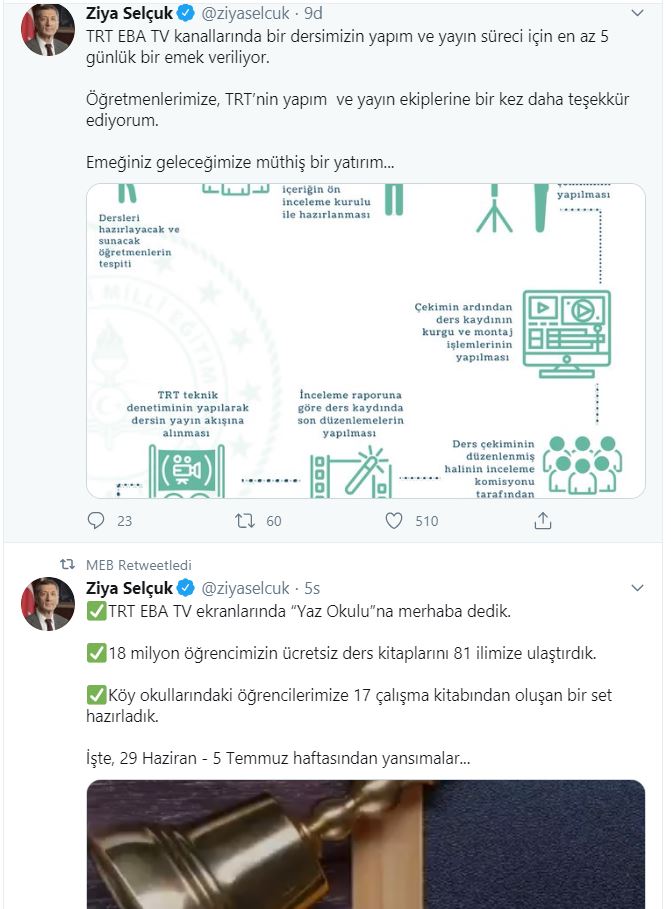Screen dimensions: 671x909
Task: Expand the first tweet's options chevron
Action: (638, 15)
